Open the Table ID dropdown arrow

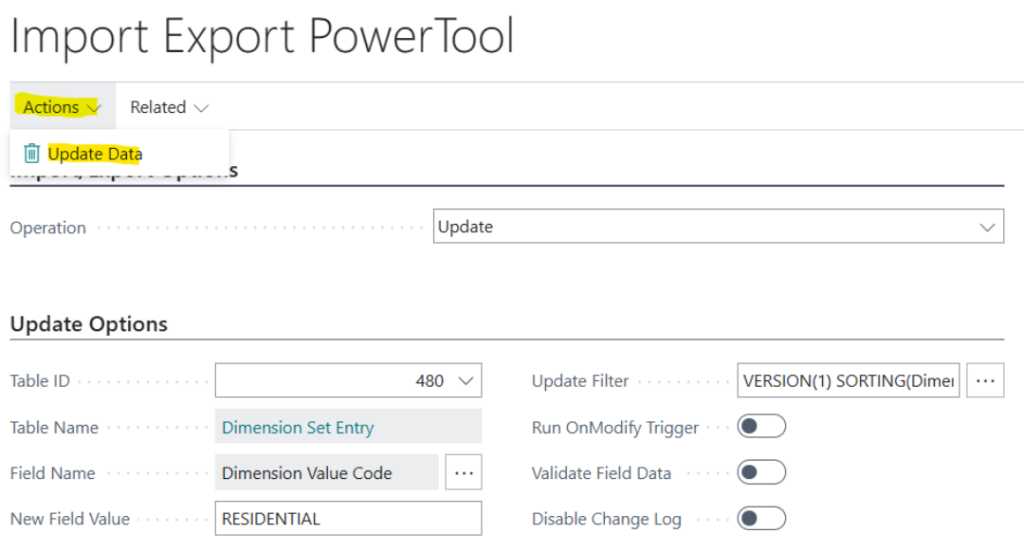465,381
